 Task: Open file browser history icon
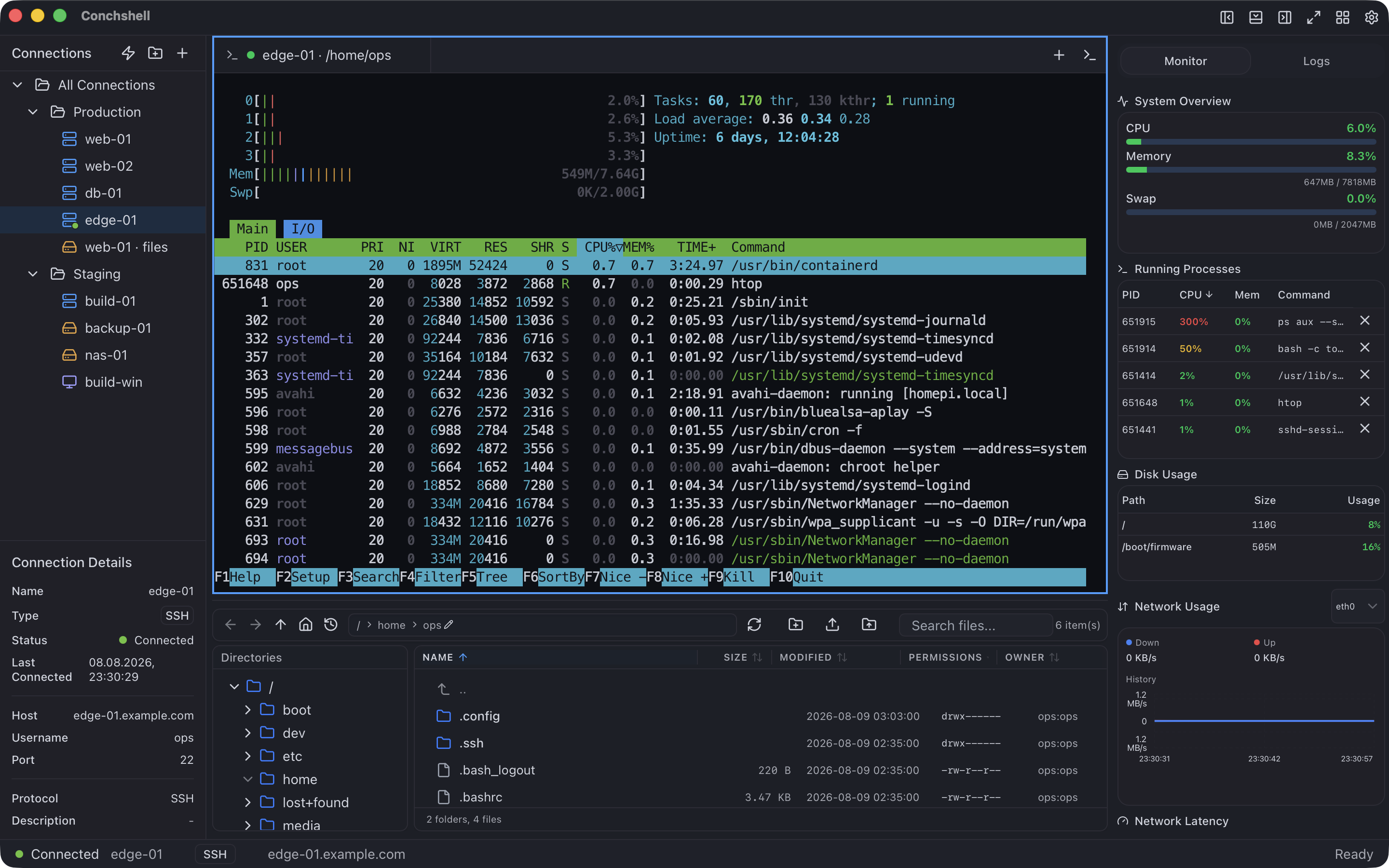(x=330, y=624)
